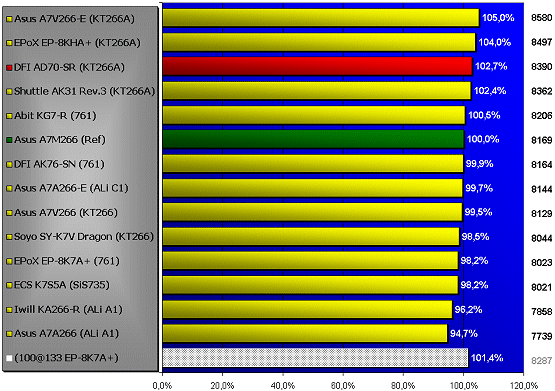The width and height of the screenshot is (555, 391).
Task: Click the 96,2% data label
Action: (468, 310)
